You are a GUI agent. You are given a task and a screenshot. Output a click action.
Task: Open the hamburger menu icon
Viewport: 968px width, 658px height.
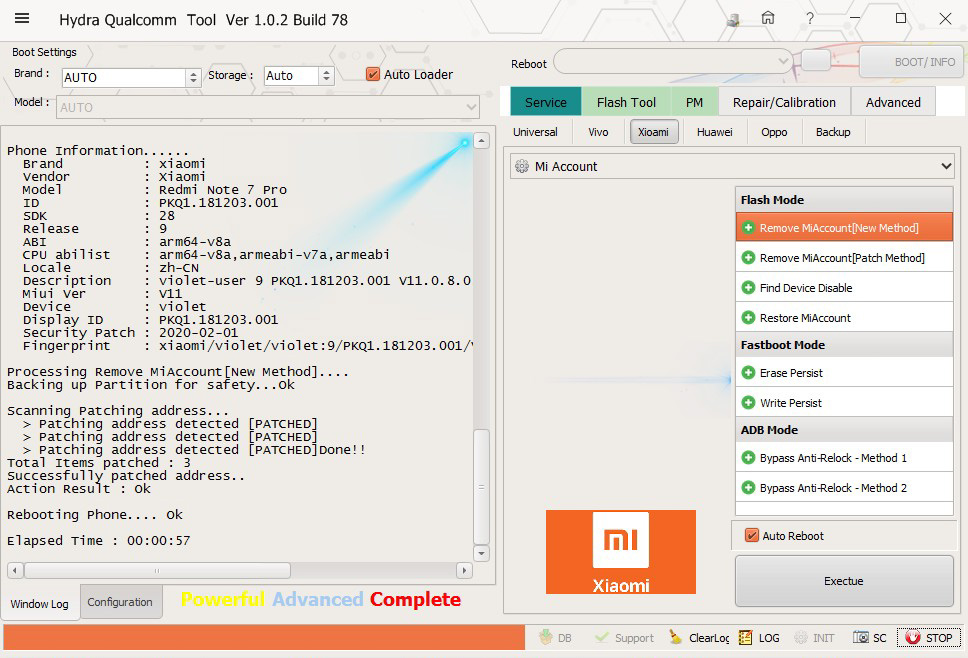tap(22, 19)
